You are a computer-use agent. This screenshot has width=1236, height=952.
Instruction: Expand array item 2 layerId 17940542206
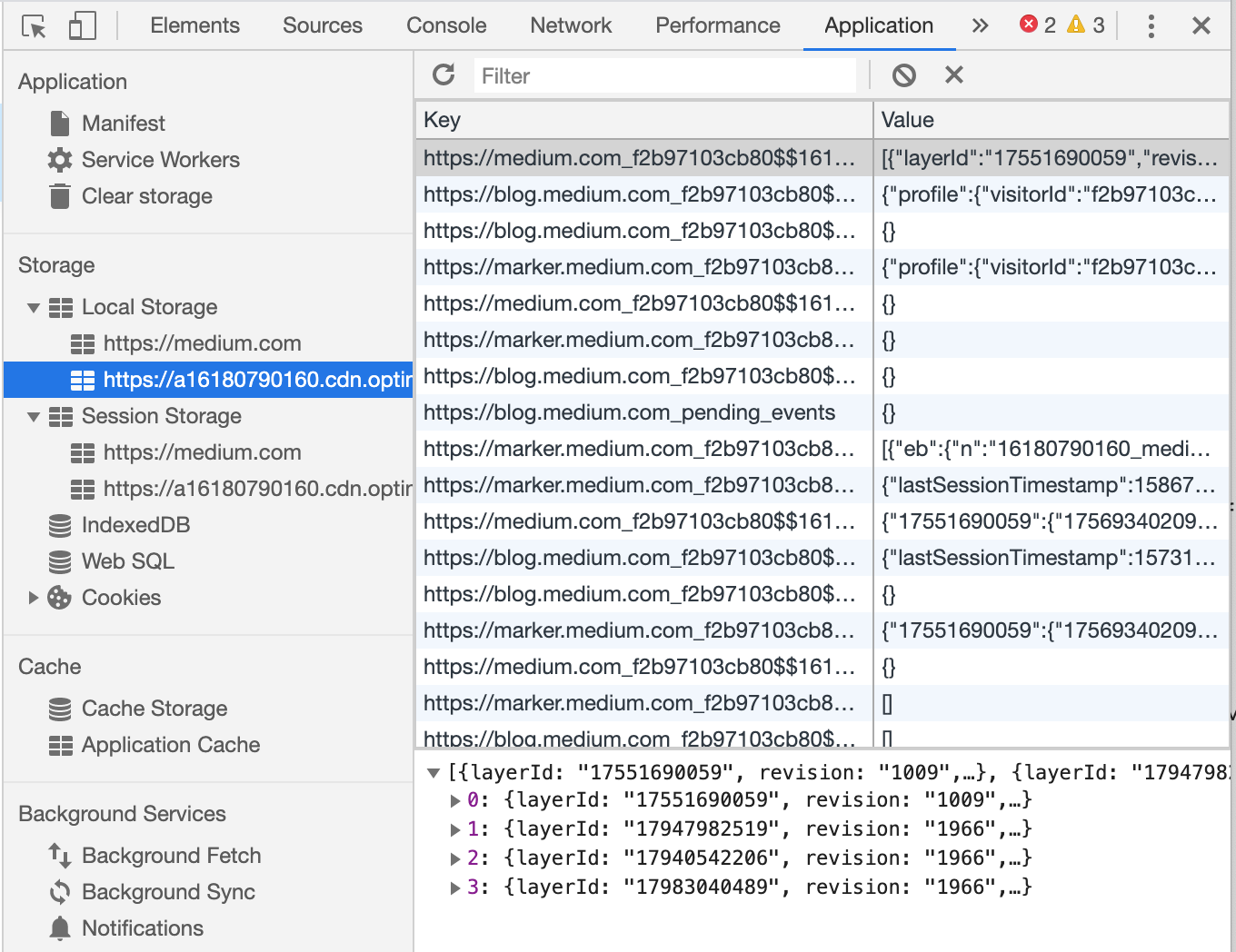click(455, 858)
